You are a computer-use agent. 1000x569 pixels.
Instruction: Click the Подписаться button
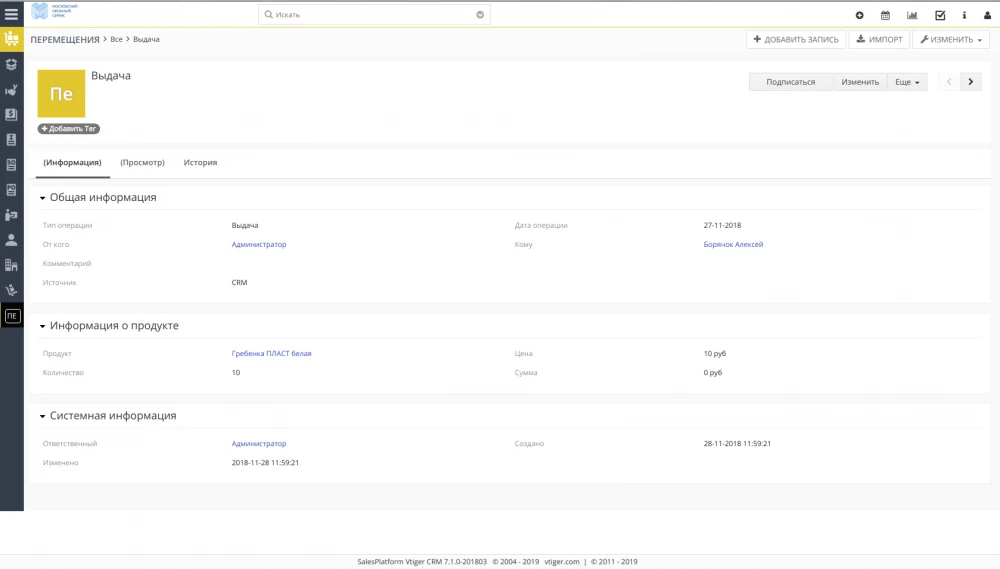790,82
